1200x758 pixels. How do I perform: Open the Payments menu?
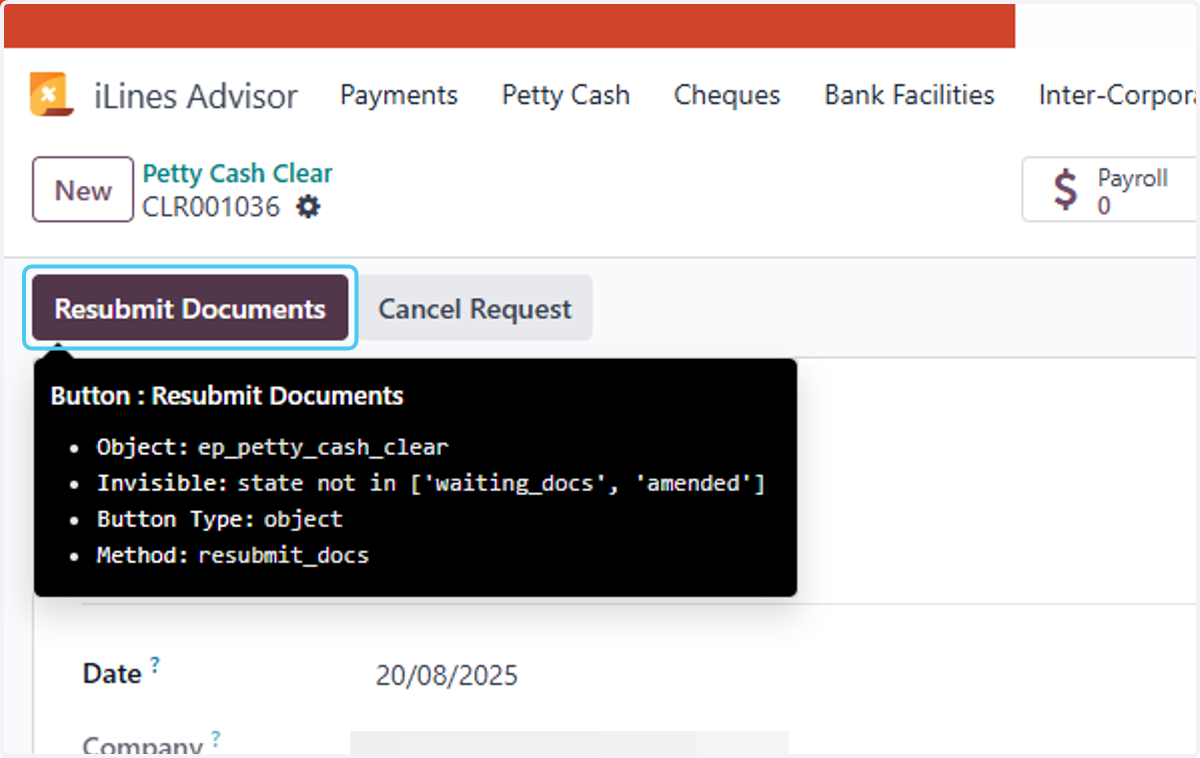tap(399, 95)
